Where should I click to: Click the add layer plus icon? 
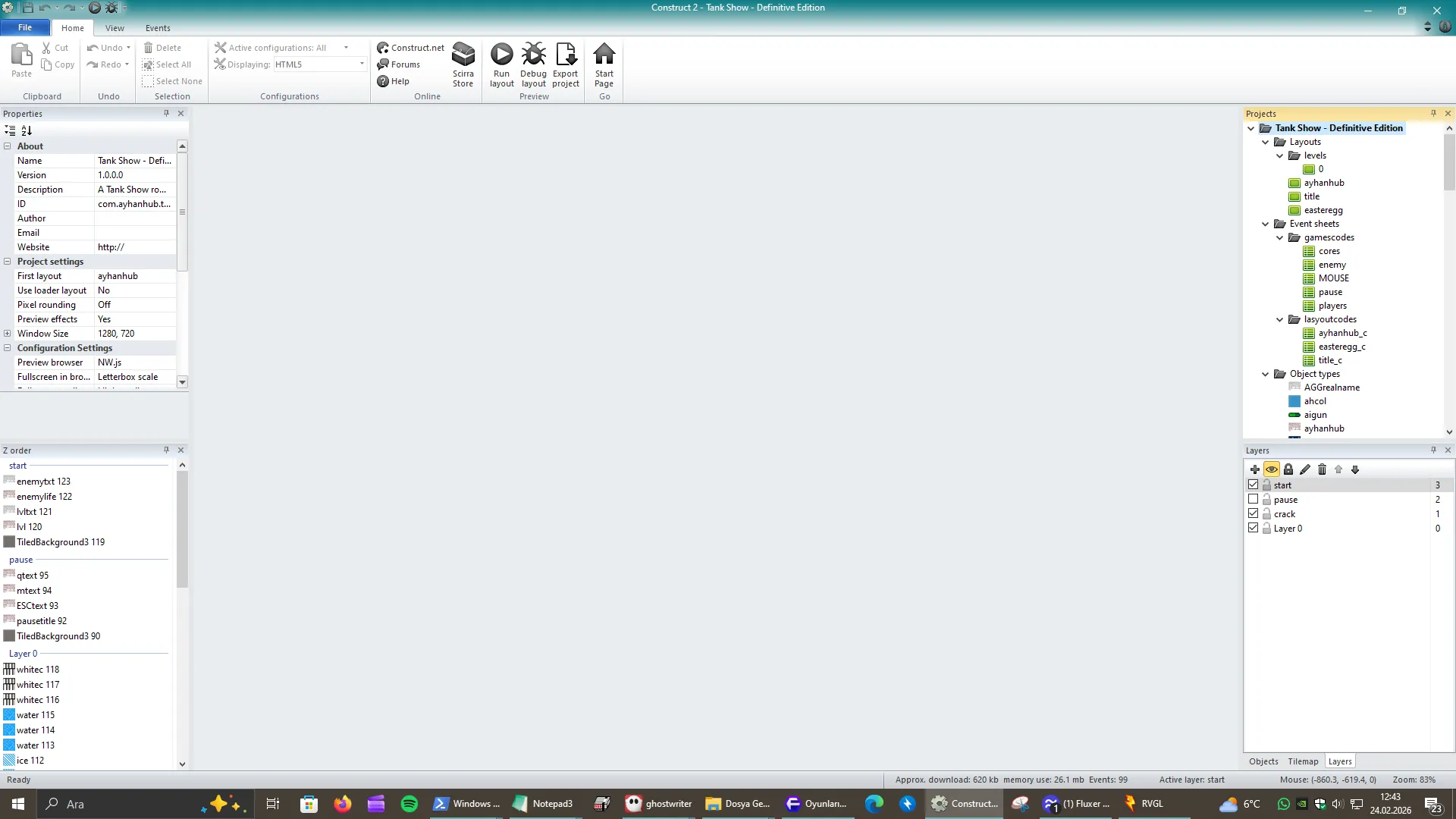pyautogui.click(x=1254, y=469)
